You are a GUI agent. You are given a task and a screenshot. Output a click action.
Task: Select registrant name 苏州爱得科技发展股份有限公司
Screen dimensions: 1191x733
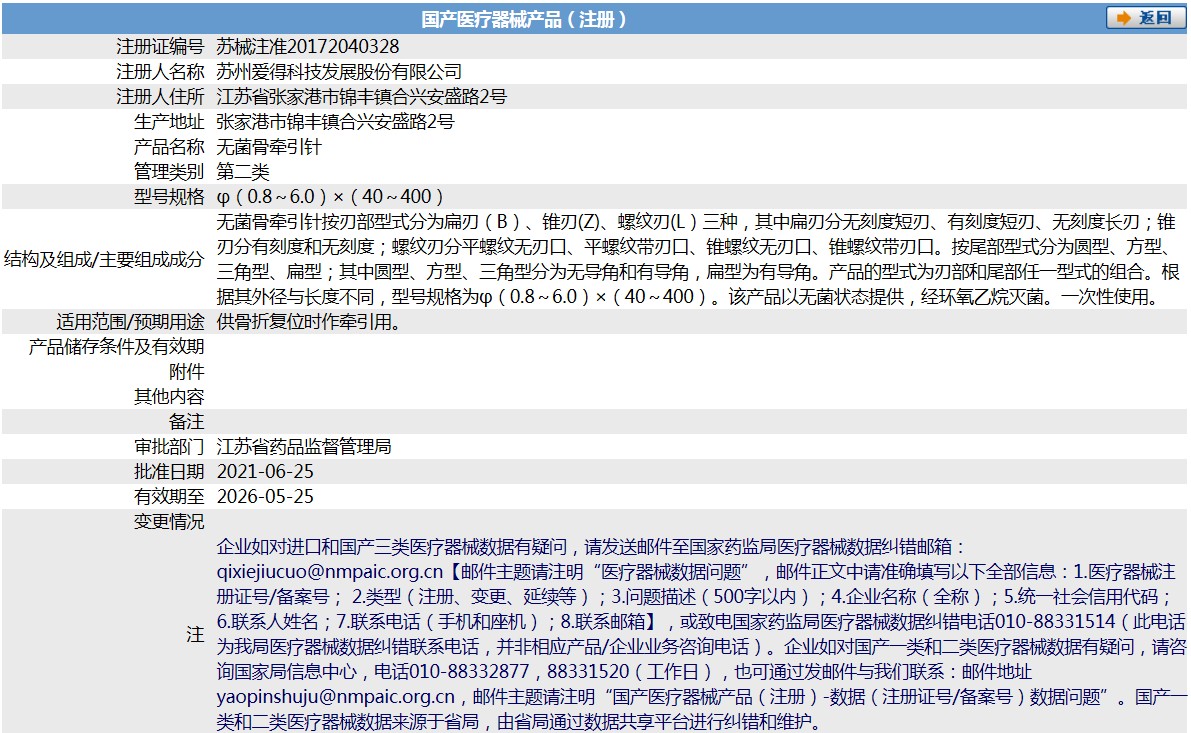point(339,71)
